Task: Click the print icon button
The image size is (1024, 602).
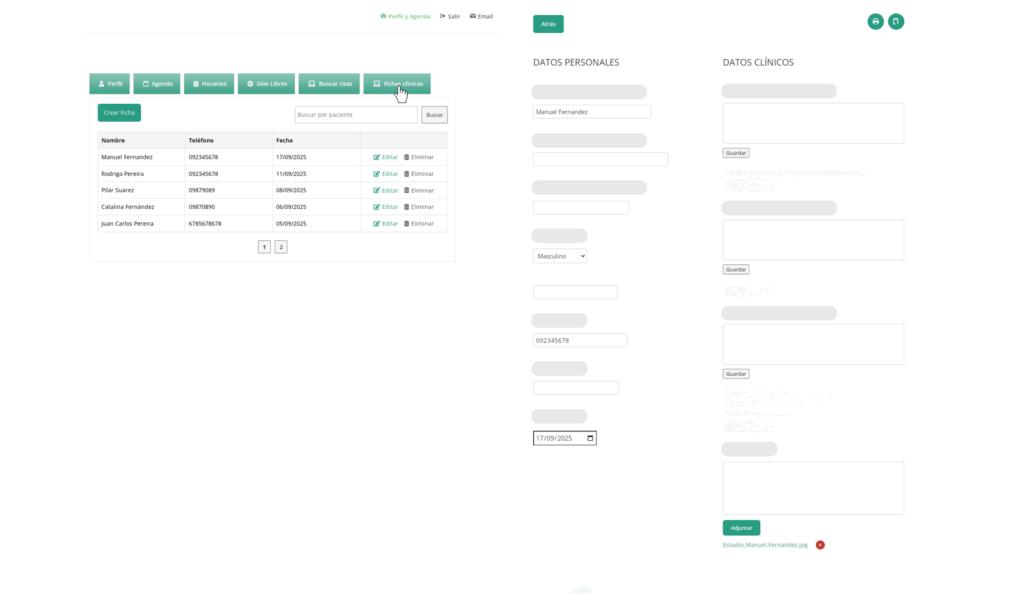Action: click(875, 21)
